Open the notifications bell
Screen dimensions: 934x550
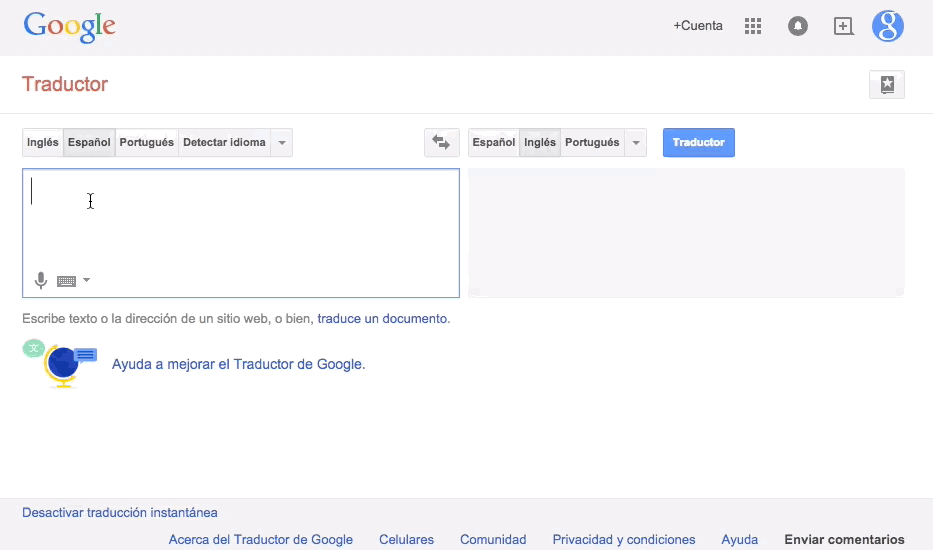pyautogui.click(x=798, y=26)
